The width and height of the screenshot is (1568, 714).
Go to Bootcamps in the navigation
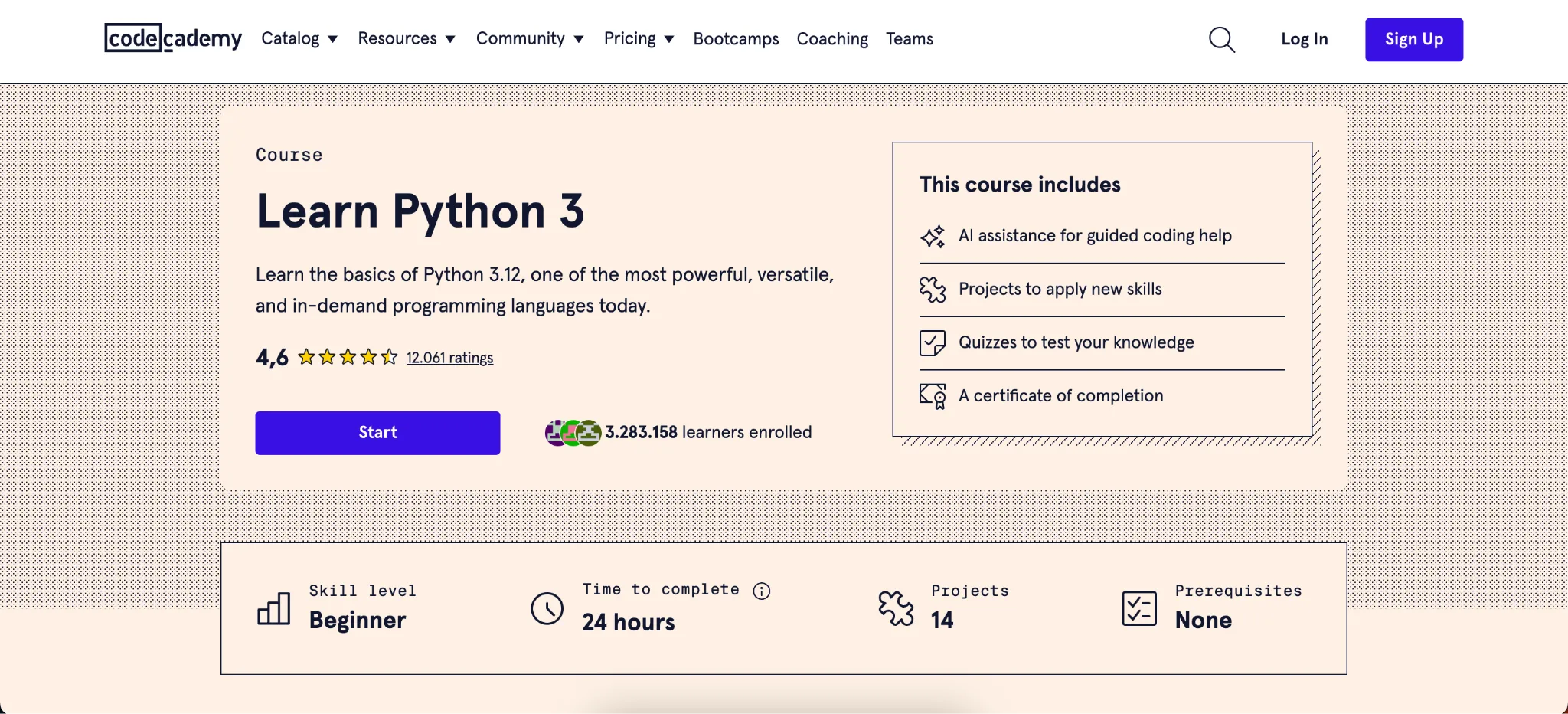(736, 39)
